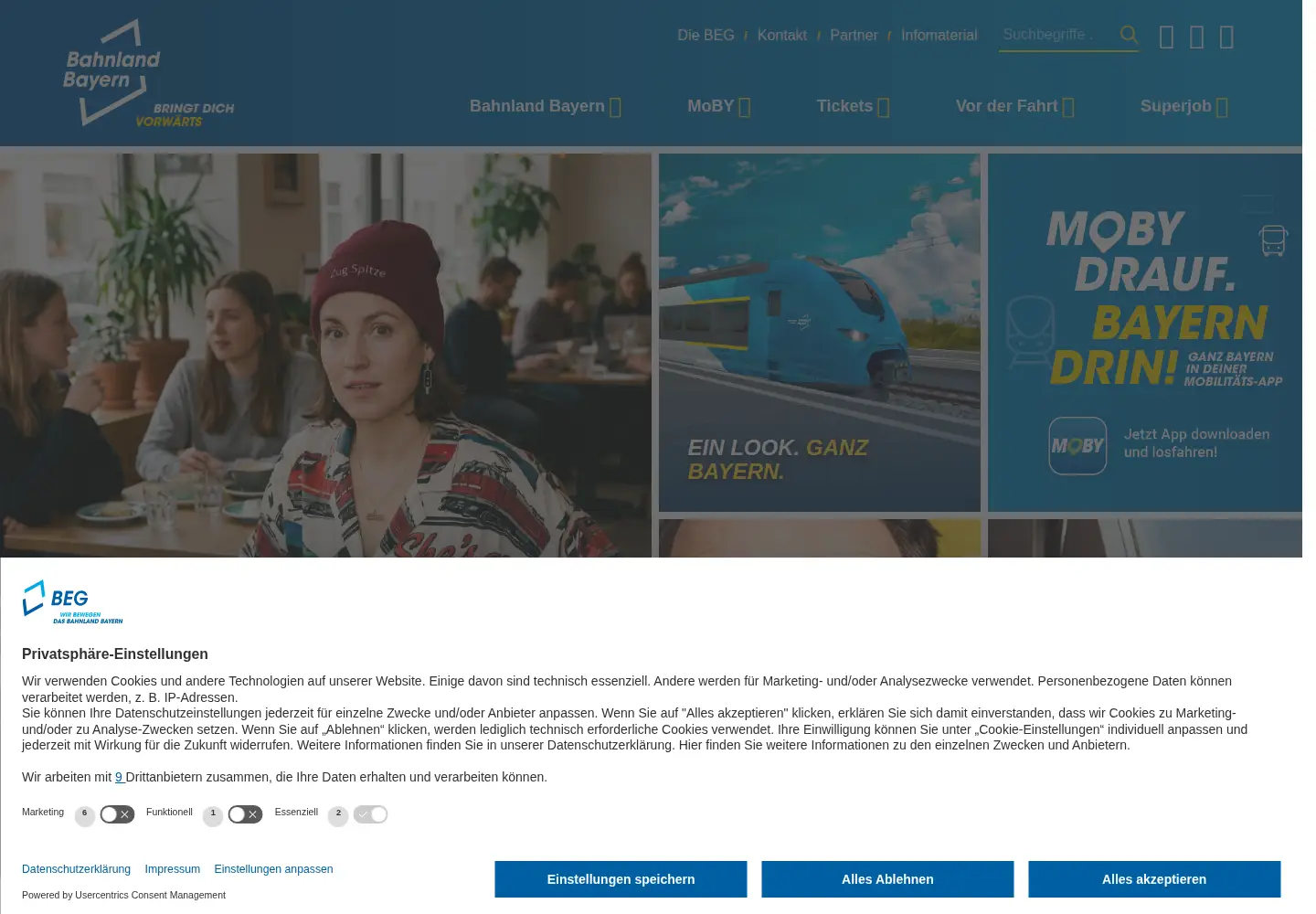The width and height of the screenshot is (1316, 914).
Task: Open the Bahnland Bayern logo homepage
Action: pos(148,73)
